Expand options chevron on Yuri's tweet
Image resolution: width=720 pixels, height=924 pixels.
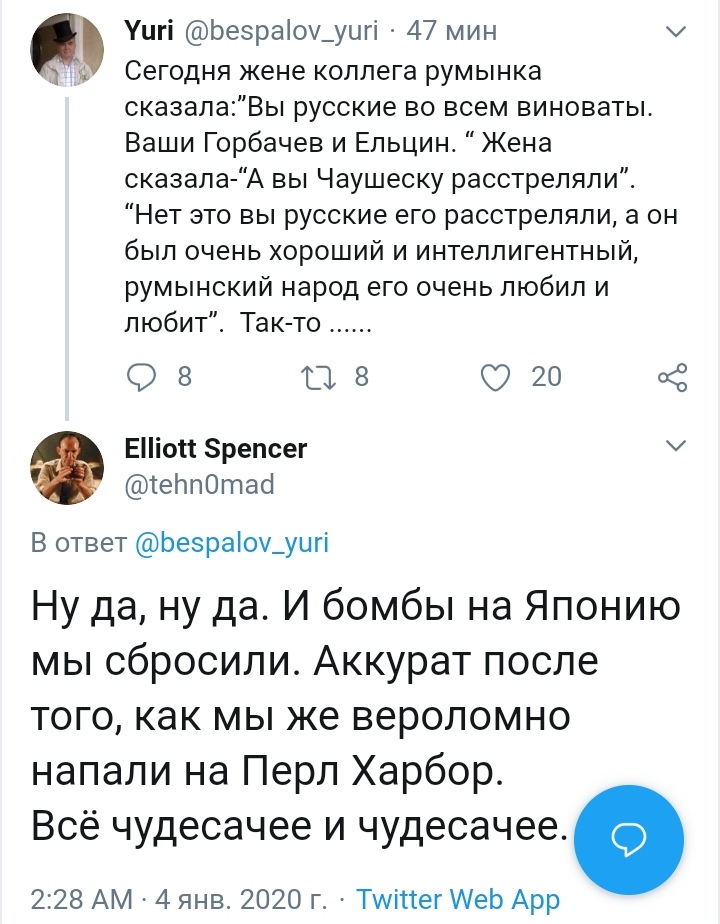coord(677,32)
